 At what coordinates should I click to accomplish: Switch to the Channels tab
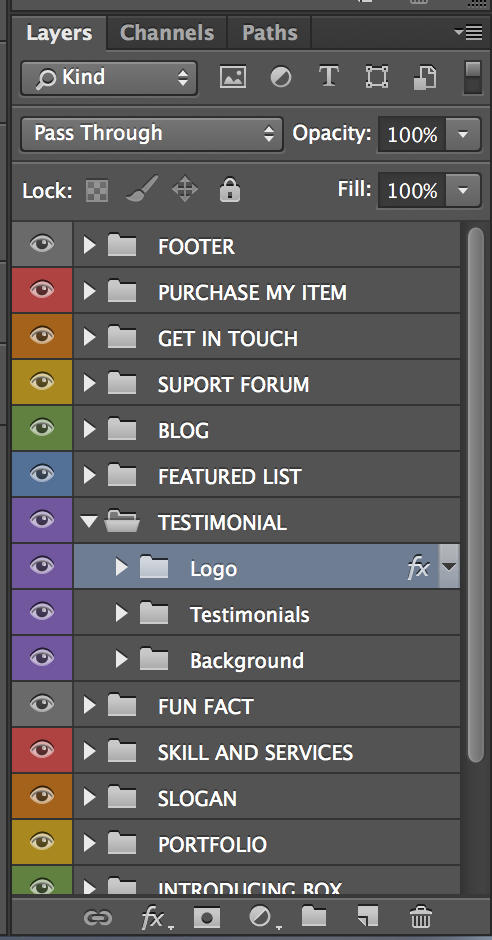167,32
